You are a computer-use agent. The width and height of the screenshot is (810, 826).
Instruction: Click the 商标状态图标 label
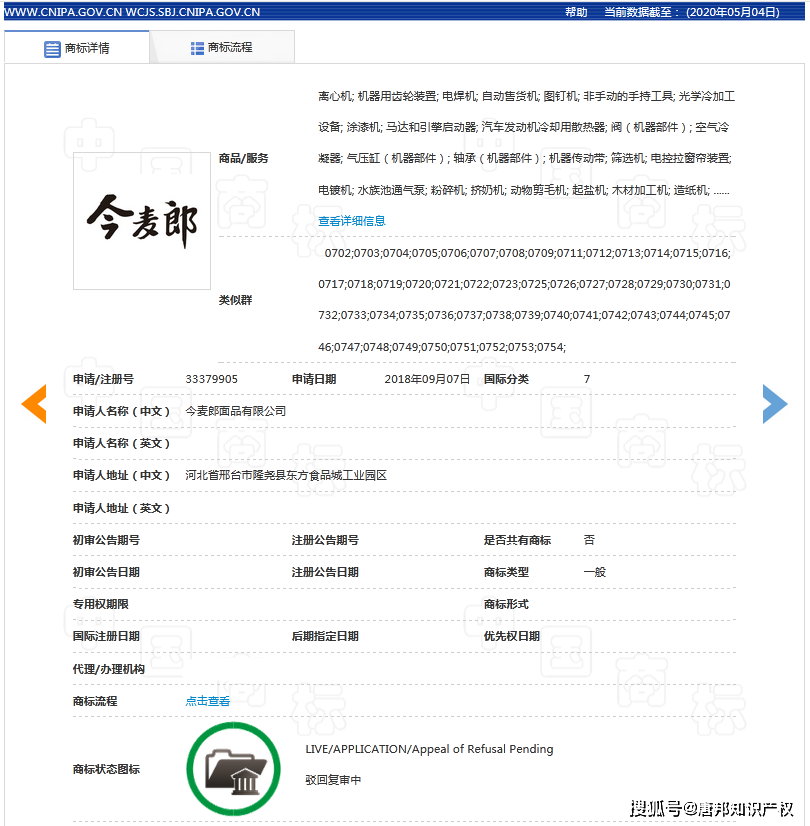106,770
